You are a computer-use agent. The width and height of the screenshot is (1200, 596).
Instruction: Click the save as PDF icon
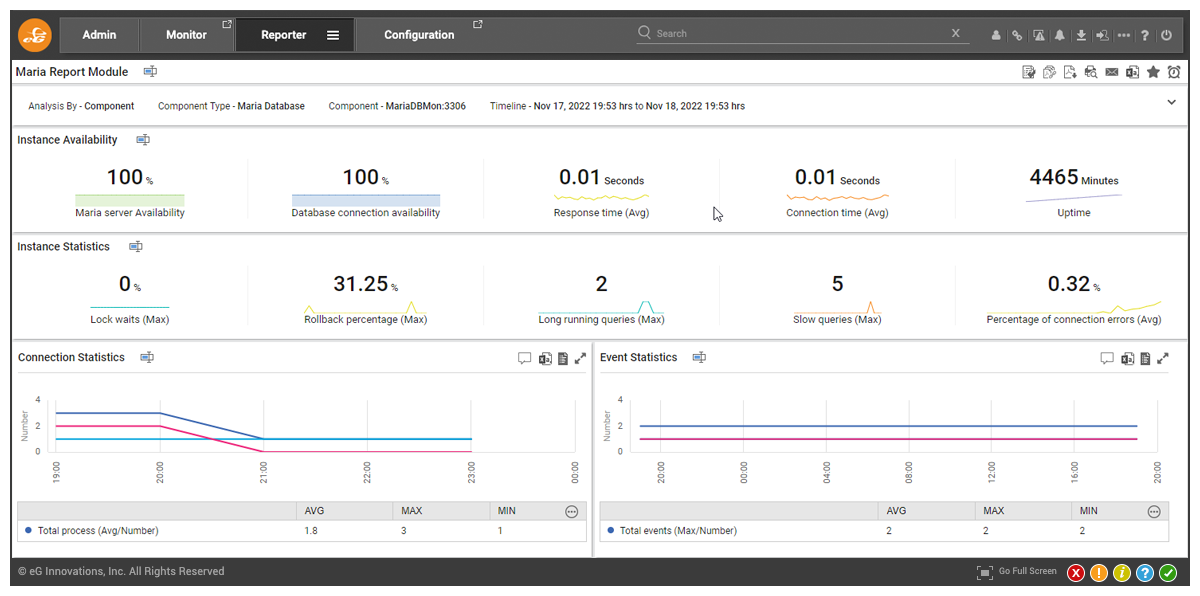[x=1070, y=72]
